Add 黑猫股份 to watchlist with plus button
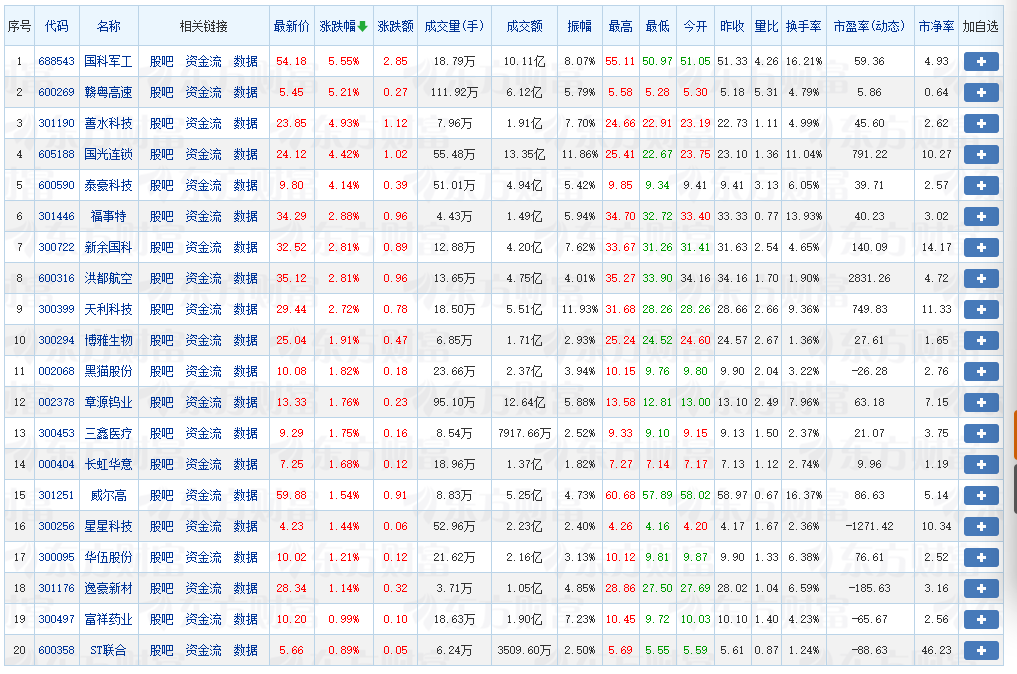 pos(981,372)
